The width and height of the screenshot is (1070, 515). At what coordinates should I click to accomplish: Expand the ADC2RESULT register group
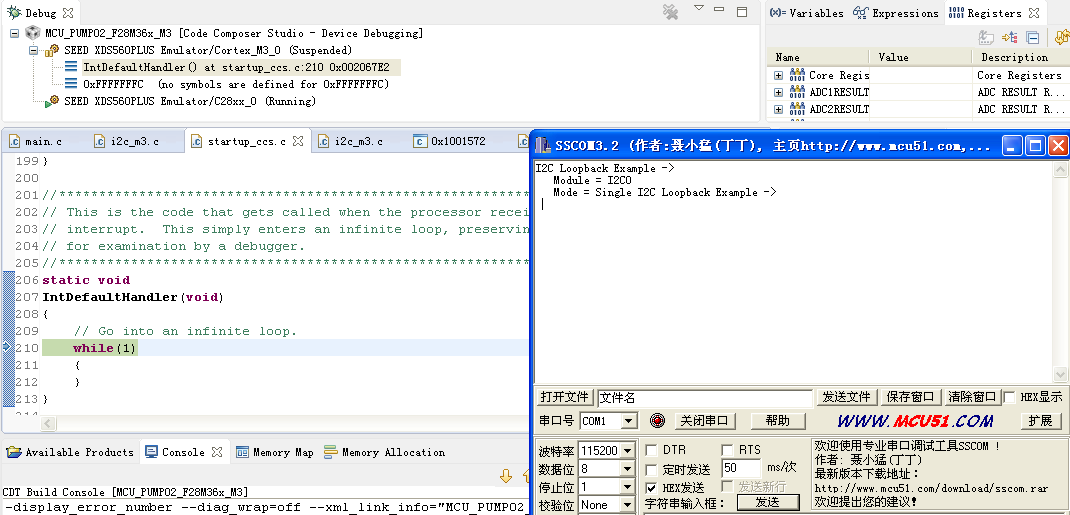(779, 109)
